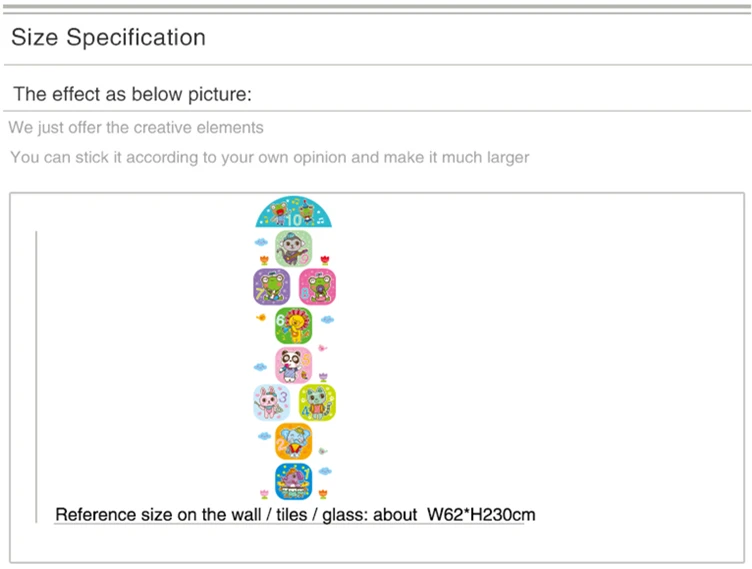Select the monkey tile numbered 9
The width and height of the screenshot is (752, 569).
(294, 249)
